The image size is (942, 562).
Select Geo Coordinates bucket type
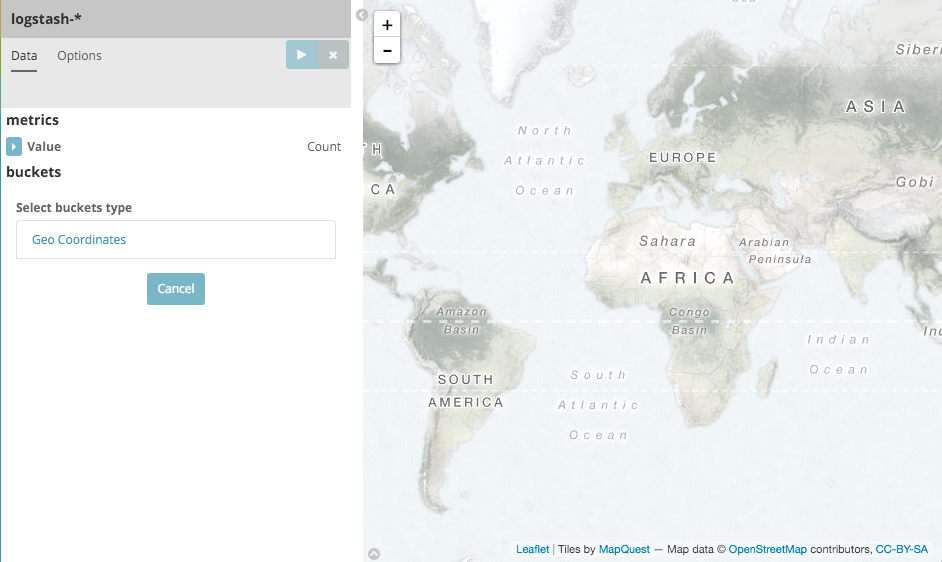79,240
